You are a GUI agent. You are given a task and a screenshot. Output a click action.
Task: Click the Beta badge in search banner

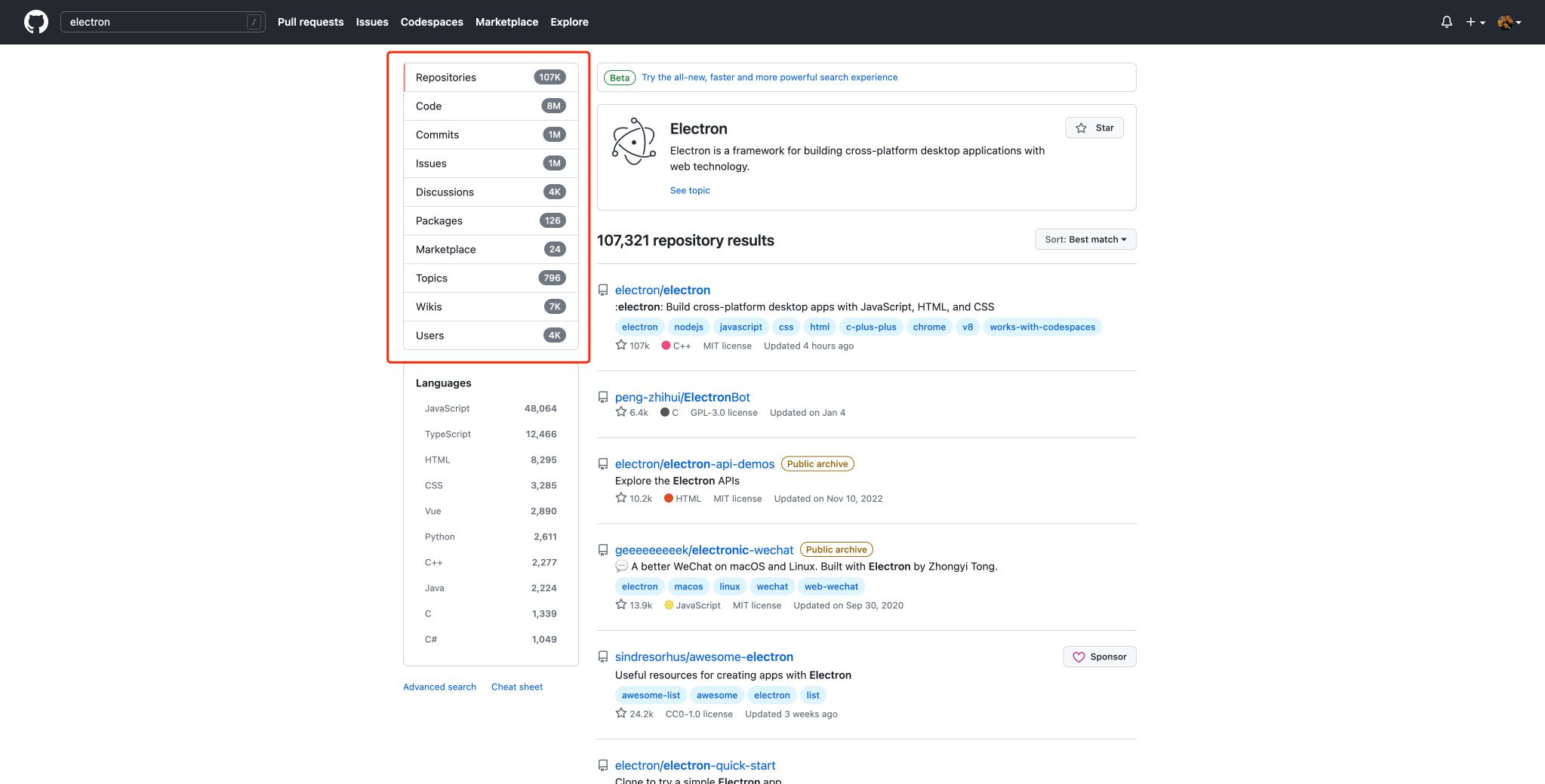[620, 78]
